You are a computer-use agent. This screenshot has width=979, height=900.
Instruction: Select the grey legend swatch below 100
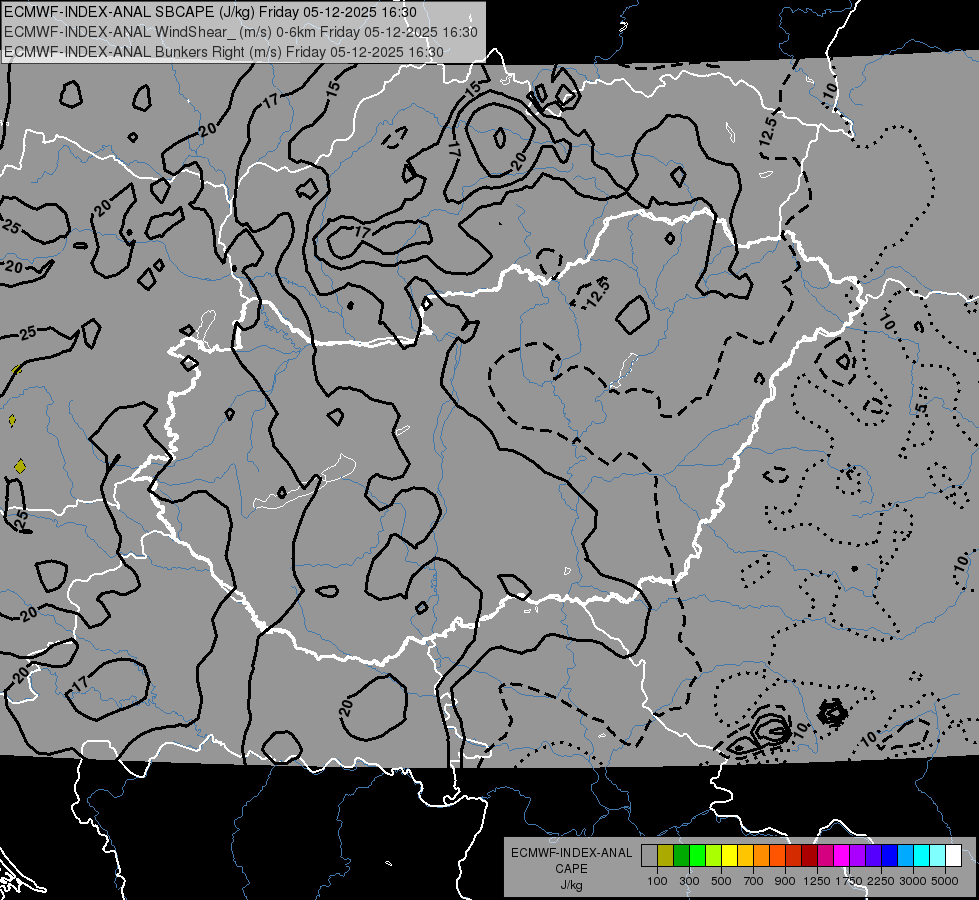pyautogui.click(x=649, y=856)
